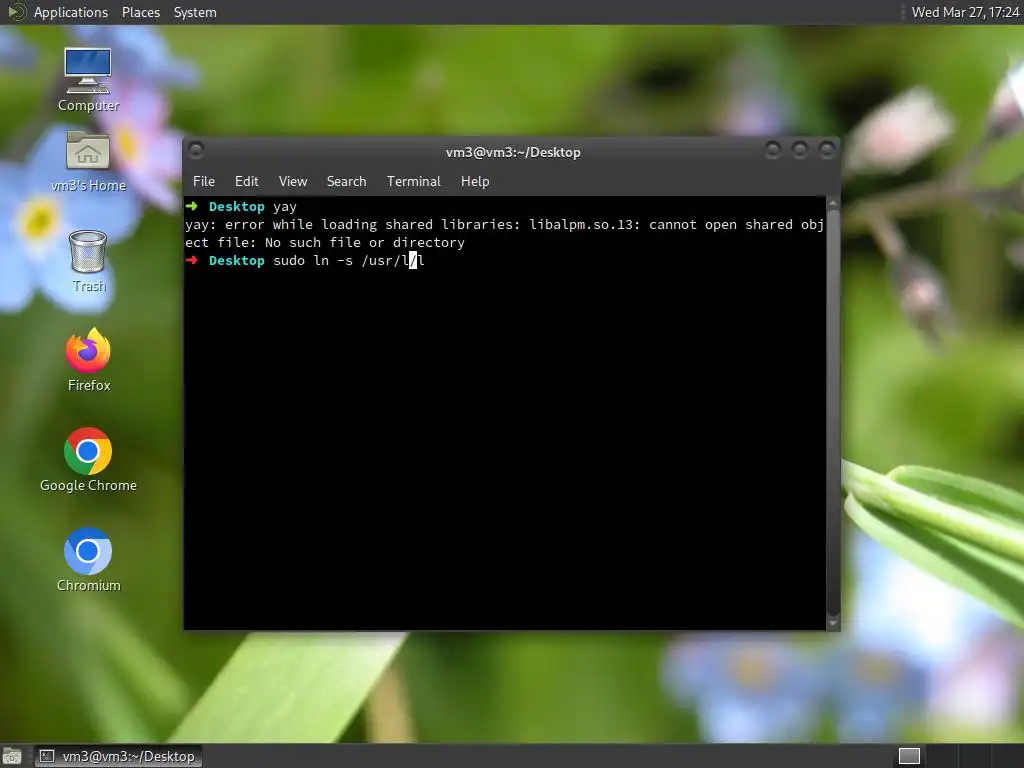
Task: Click the MATE logo icon in top panel
Action: coord(16,12)
